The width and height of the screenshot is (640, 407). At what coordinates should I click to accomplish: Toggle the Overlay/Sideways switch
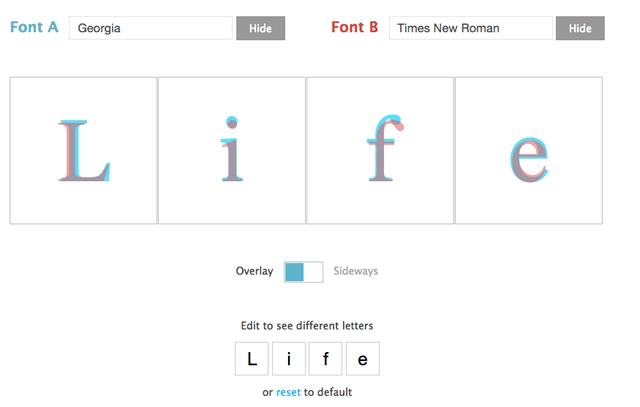304,272
